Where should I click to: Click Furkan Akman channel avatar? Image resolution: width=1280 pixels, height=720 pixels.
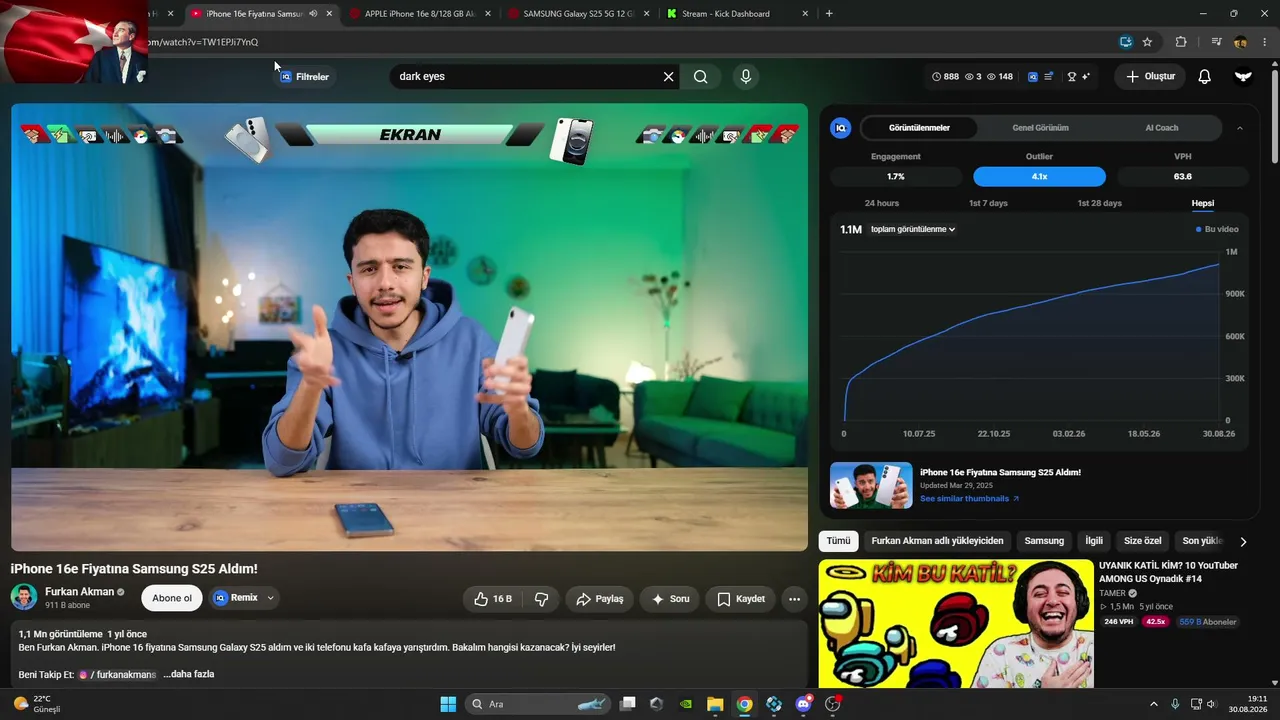24,598
